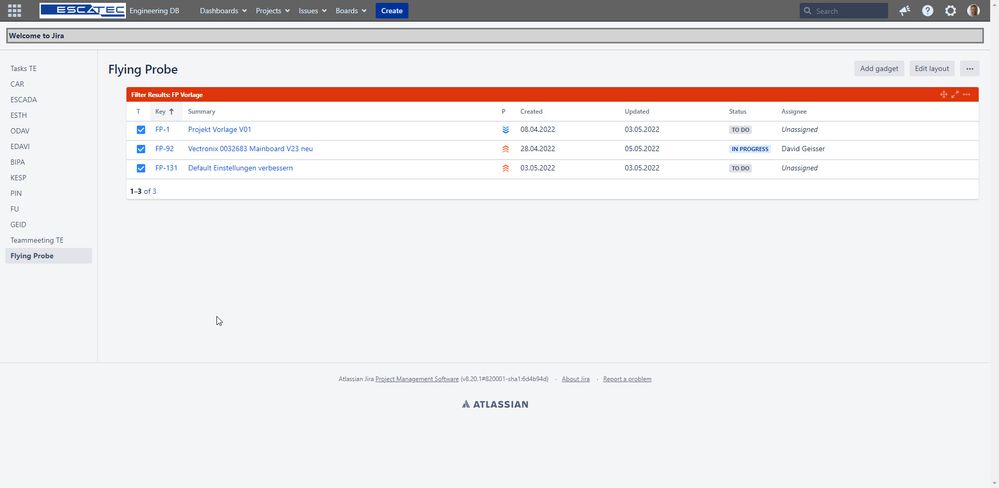Screen dimensions: 999x488
Task: Select the GEID dashboard
Action: pos(48,224)
